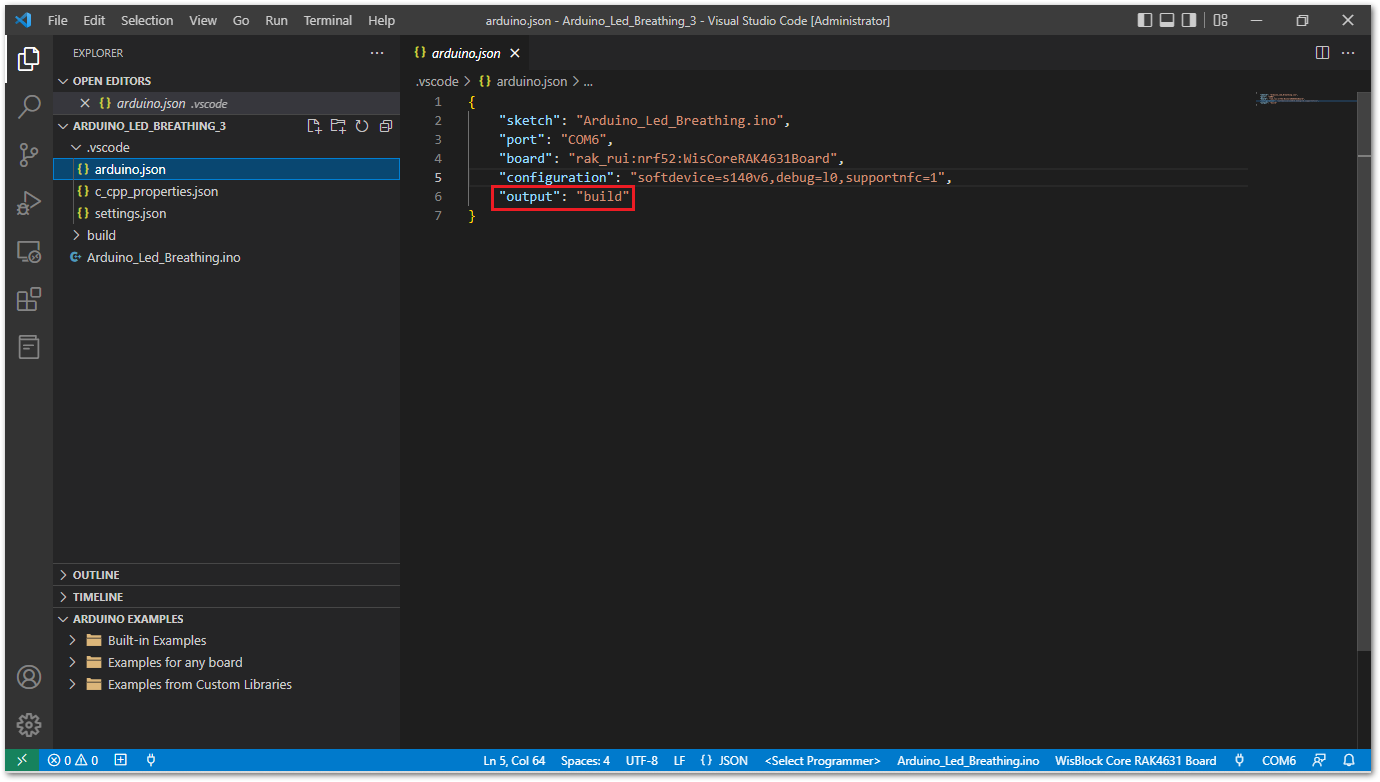Select arduino.json file in .vscode folder
This screenshot has width=1380, height=782.
[x=227, y=169]
